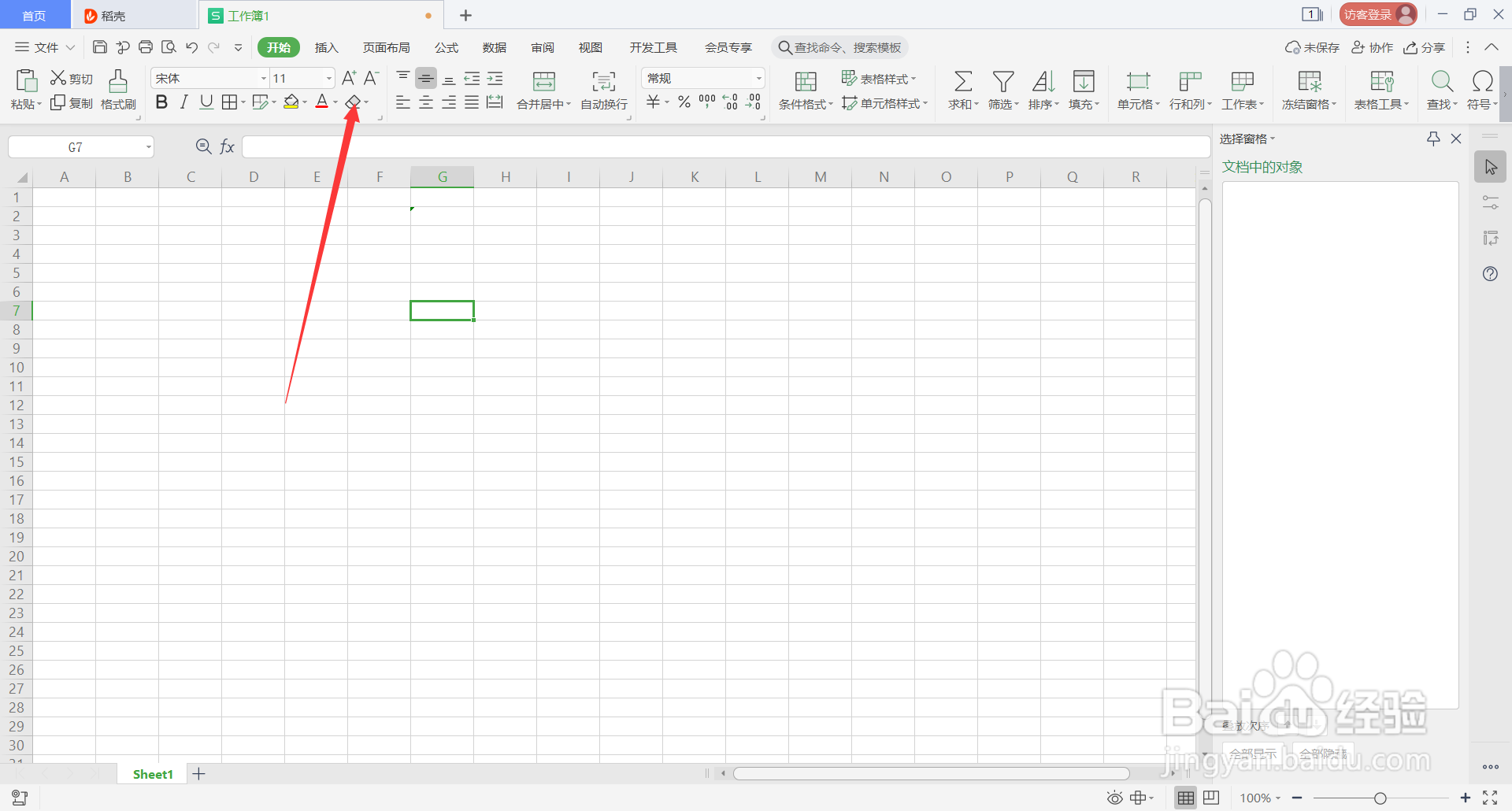Screen dimensions: 1512x811
Task: Click the Borders grid icon
Action: [229, 102]
